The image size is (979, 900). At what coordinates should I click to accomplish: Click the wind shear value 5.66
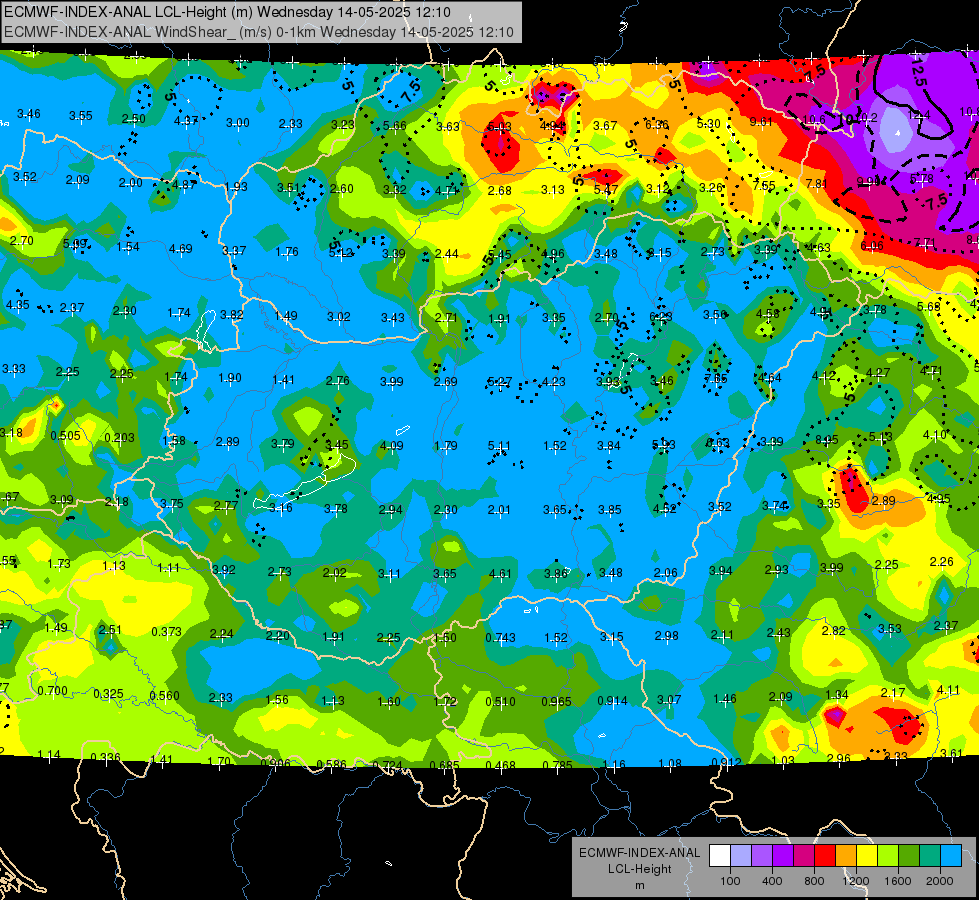(x=395, y=126)
